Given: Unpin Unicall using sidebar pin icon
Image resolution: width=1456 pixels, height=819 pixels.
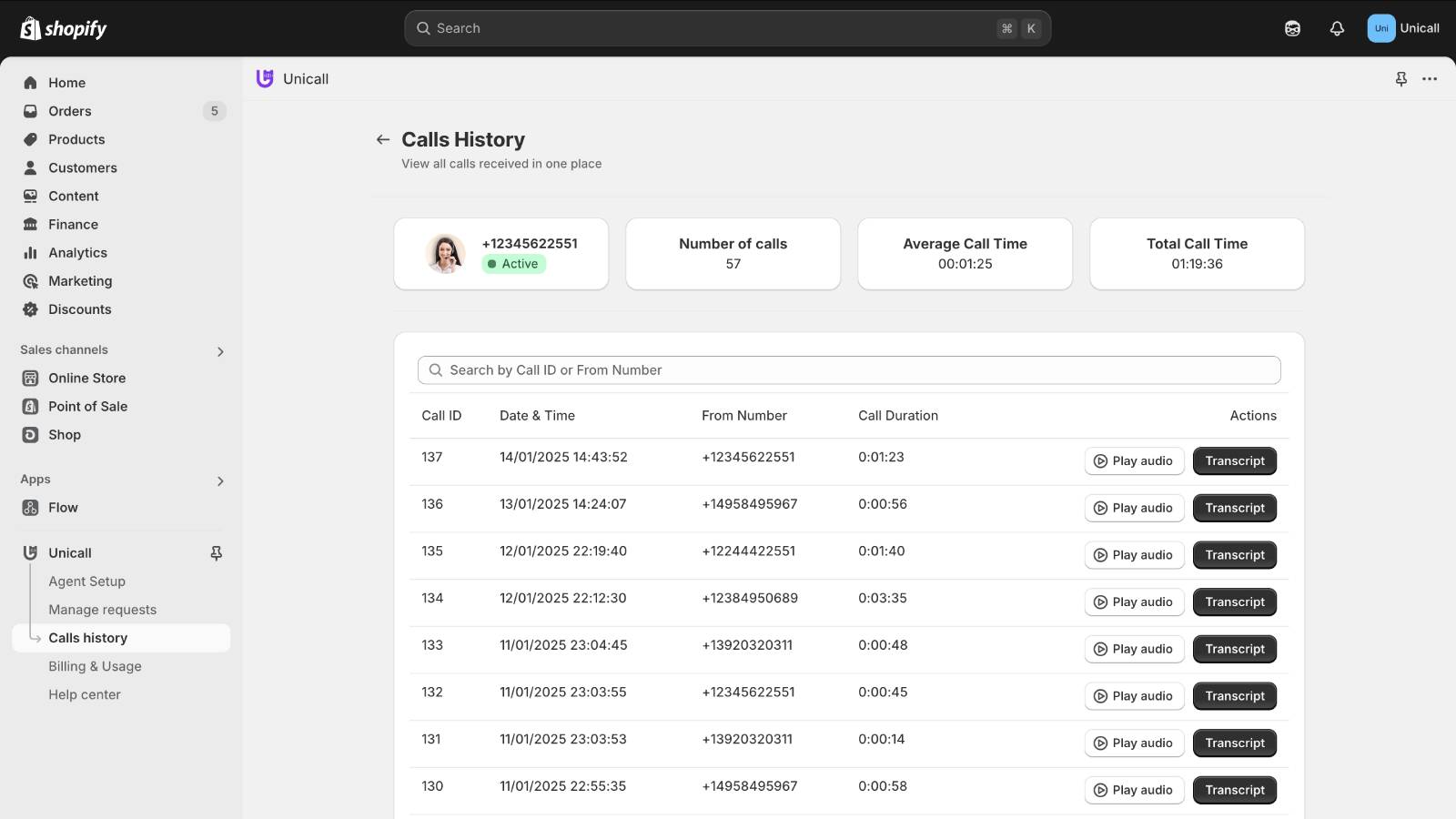Looking at the screenshot, I should click(216, 553).
